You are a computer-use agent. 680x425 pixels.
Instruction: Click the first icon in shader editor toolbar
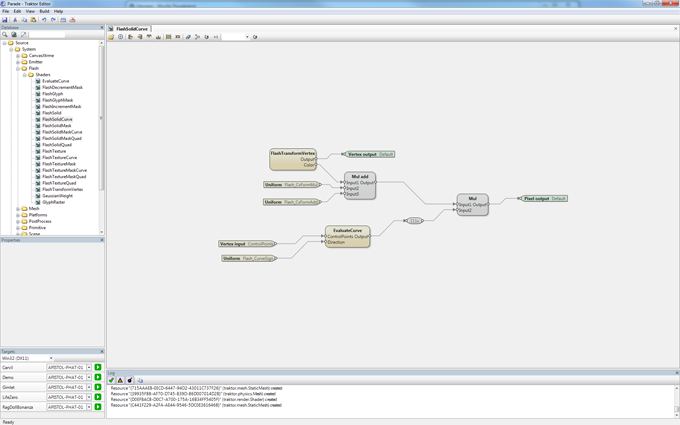pyautogui.click(x=112, y=37)
